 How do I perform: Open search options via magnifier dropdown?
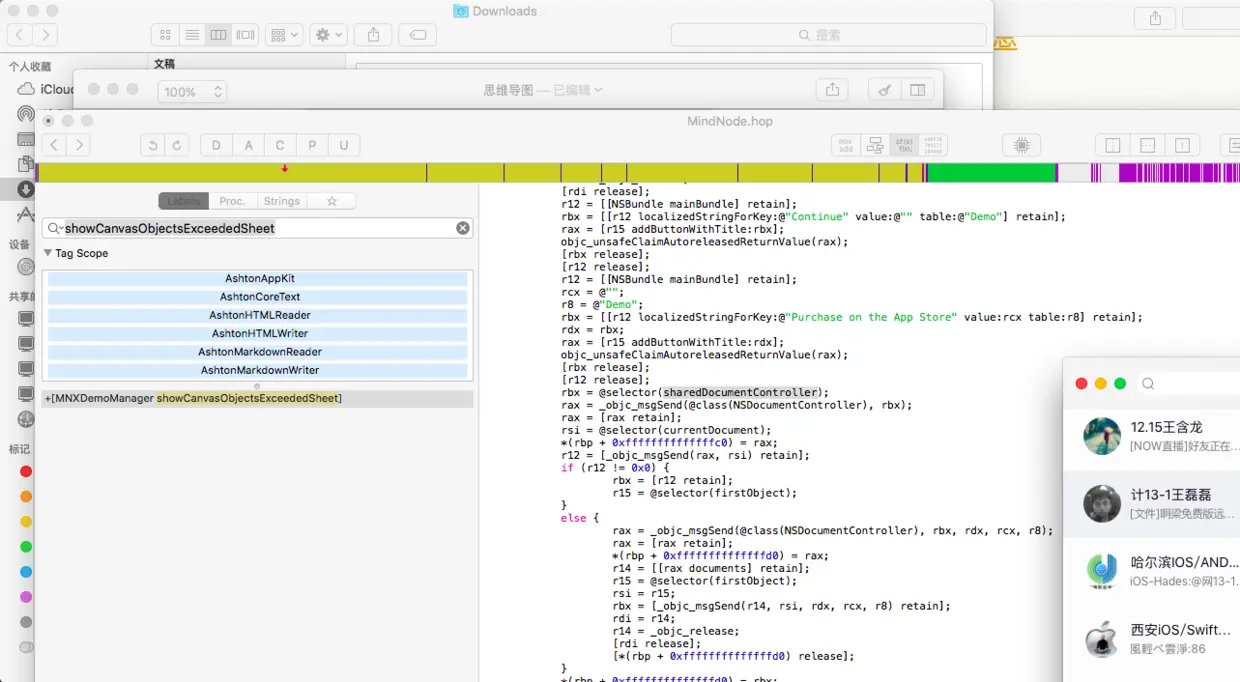point(55,228)
